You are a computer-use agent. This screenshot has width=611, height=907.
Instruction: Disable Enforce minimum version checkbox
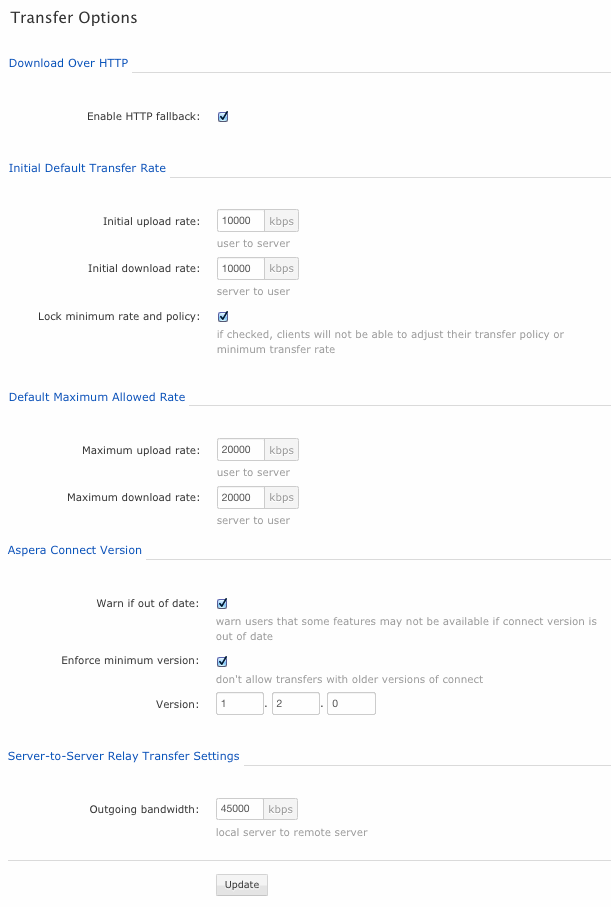coord(222,661)
